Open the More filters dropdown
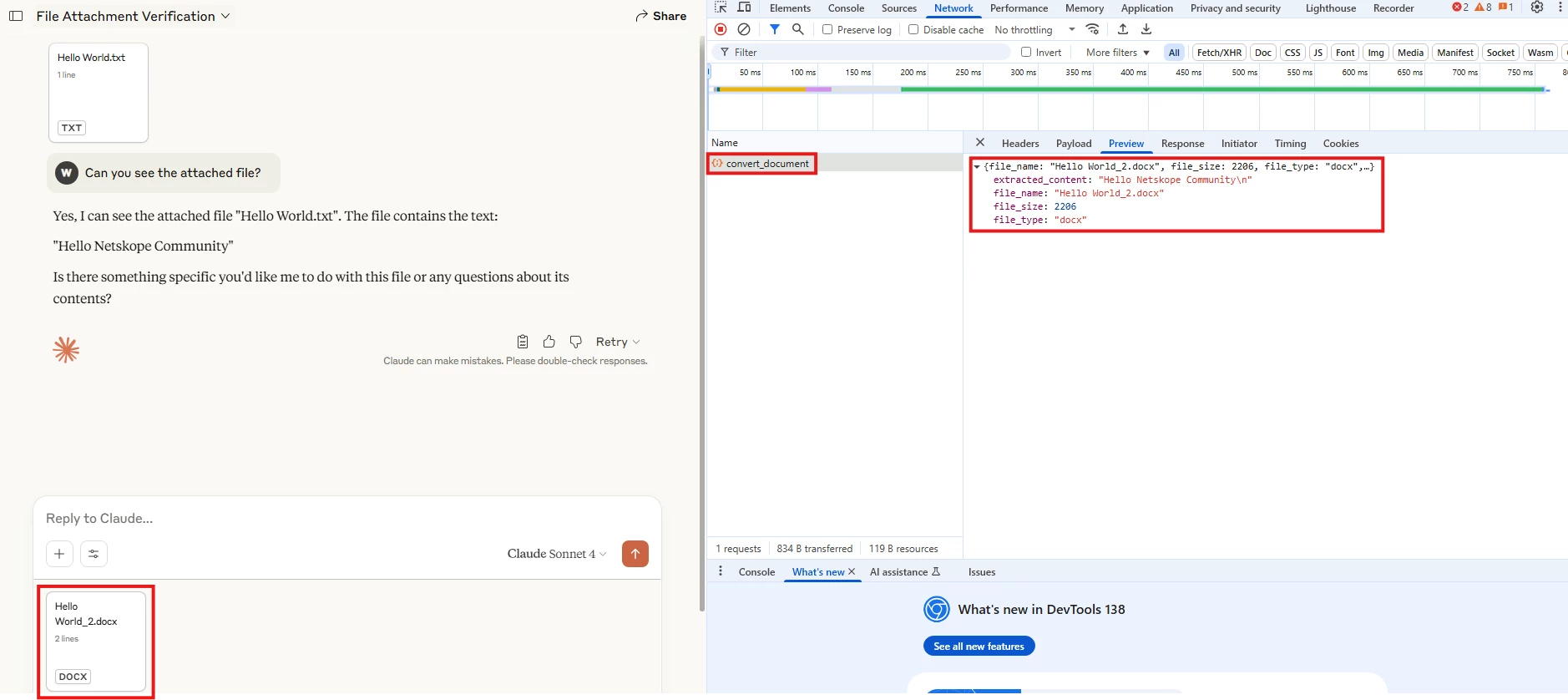 [x=1118, y=53]
